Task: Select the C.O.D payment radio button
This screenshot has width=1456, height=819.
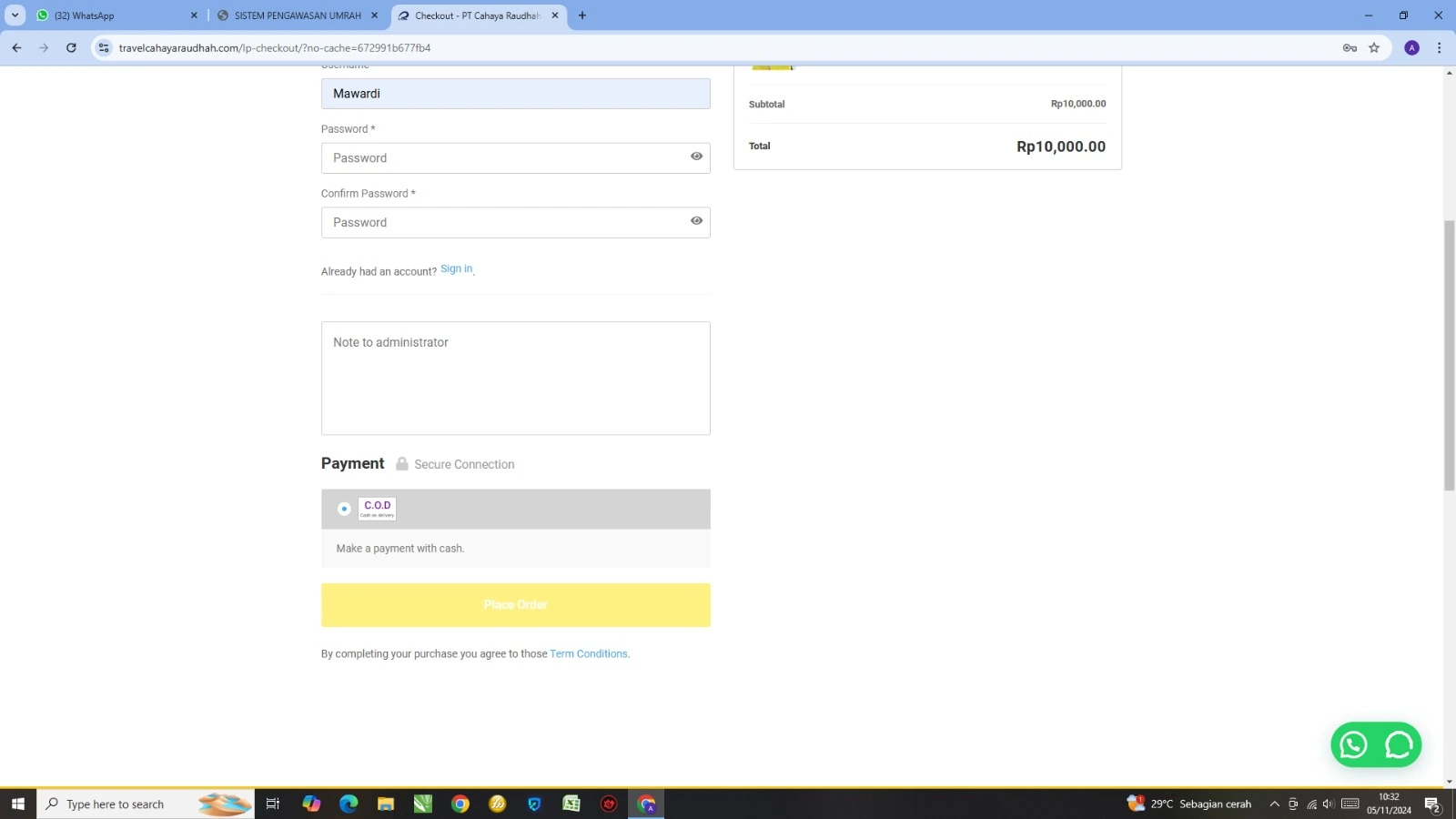Action: click(x=344, y=509)
